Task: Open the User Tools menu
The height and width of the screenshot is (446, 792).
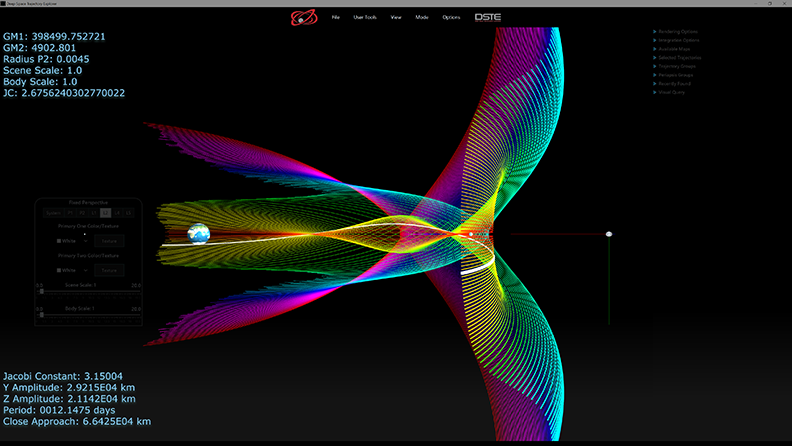Action: (x=365, y=18)
